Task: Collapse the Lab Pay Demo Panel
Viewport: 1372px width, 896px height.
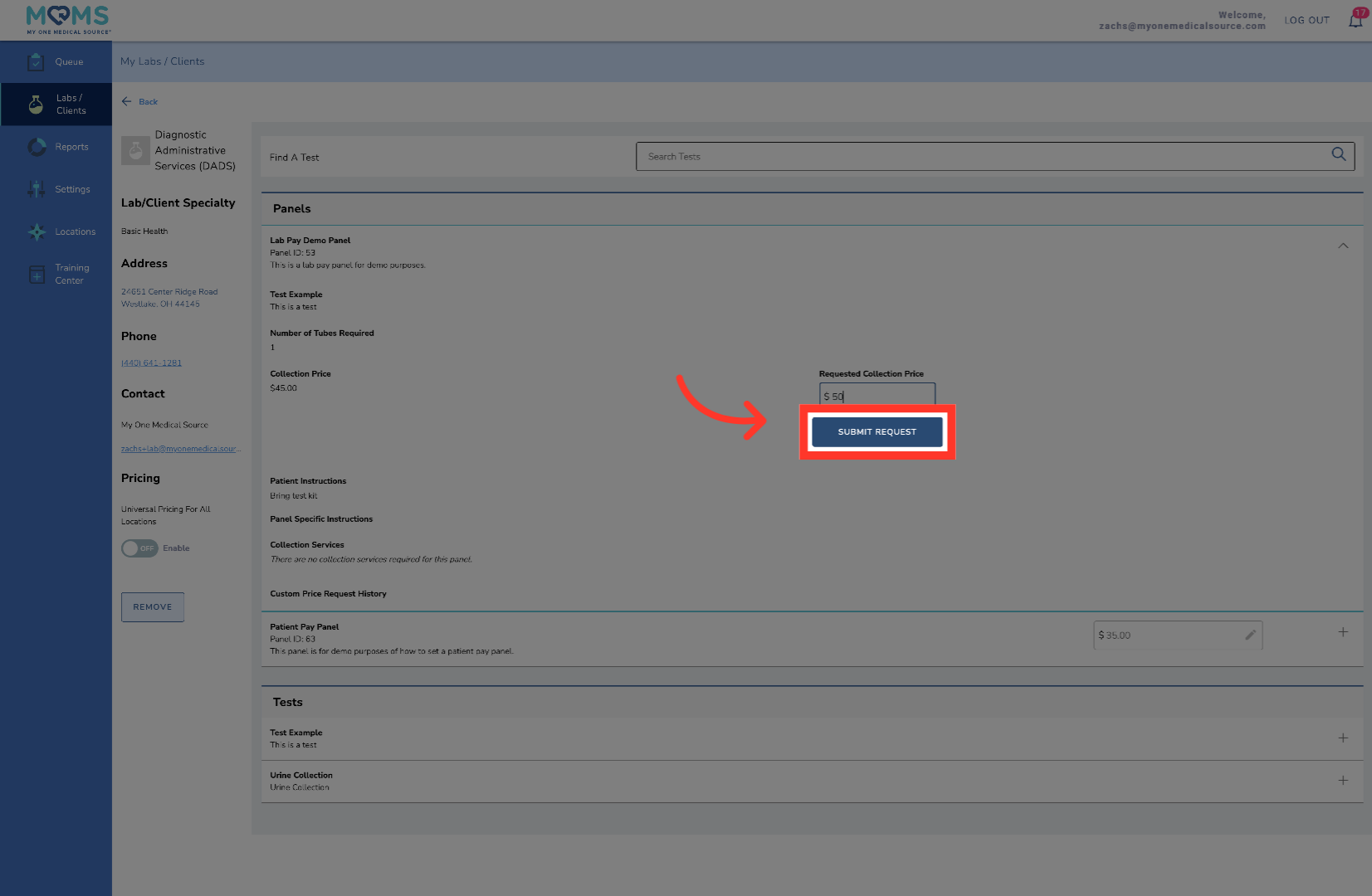Action: (x=1342, y=246)
